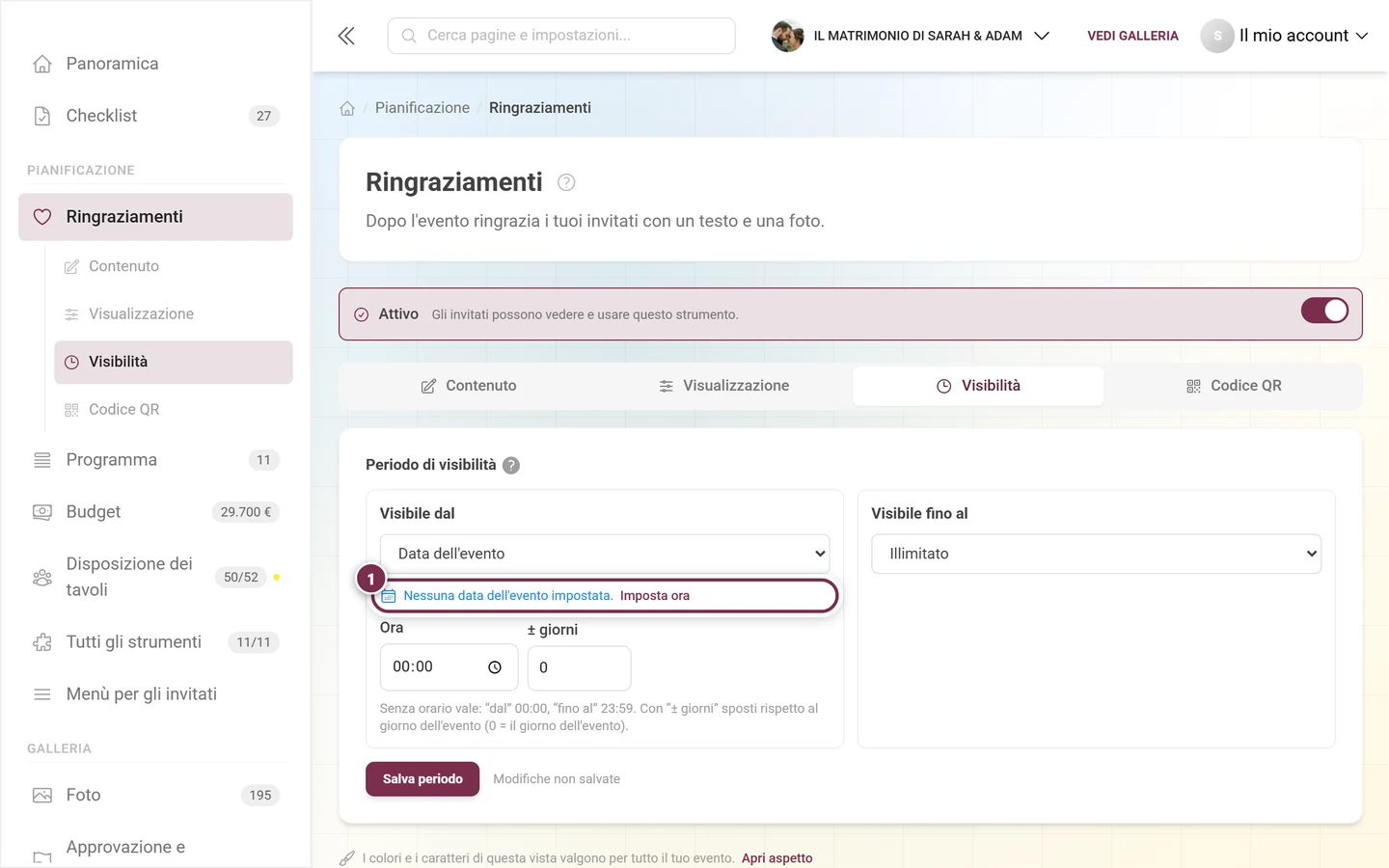Image resolution: width=1389 pixels, height=868 pixels.
Task: Open Foto in the gallery section
Action: point(155,795)
